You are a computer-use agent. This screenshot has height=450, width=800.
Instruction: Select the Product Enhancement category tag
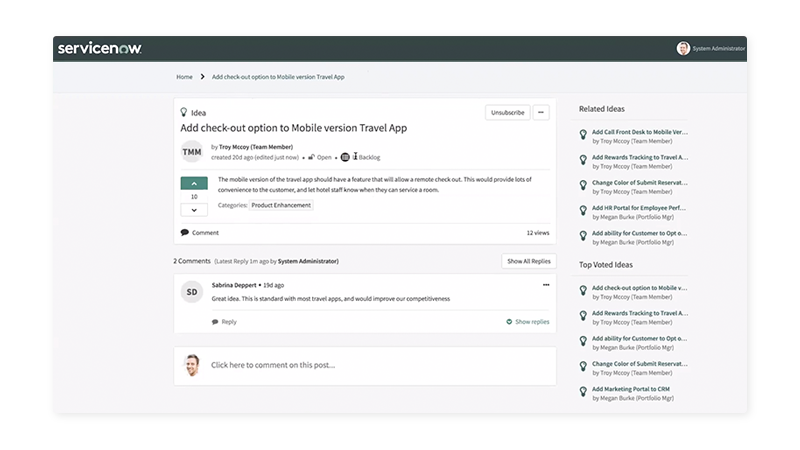(281, 205)
